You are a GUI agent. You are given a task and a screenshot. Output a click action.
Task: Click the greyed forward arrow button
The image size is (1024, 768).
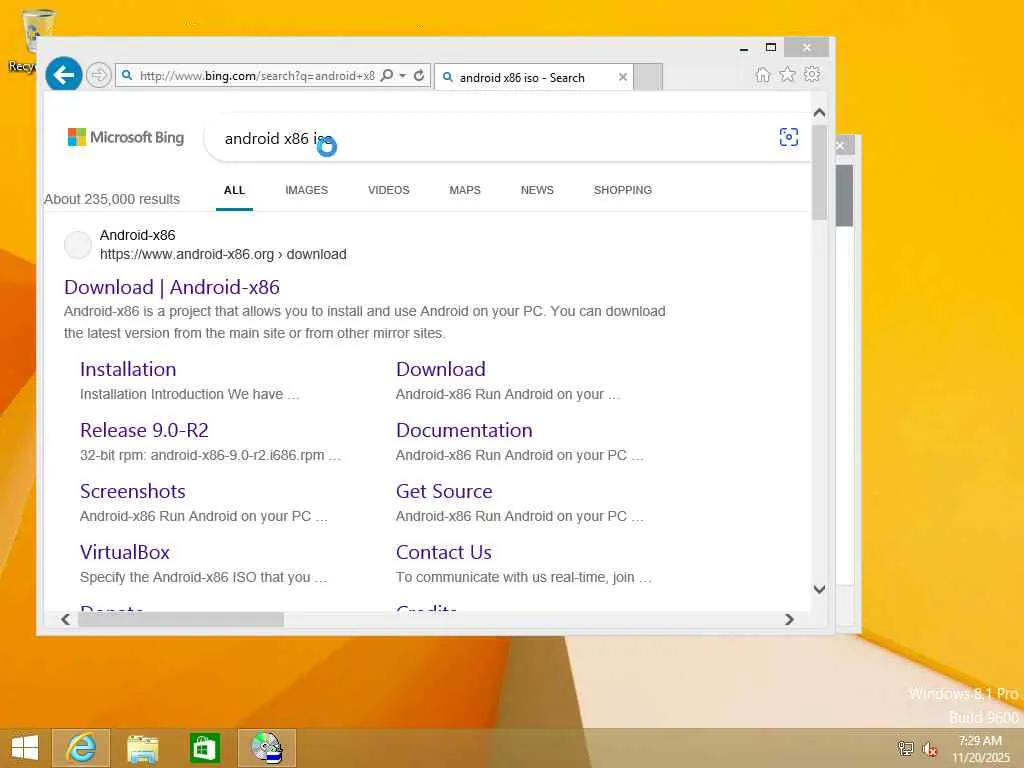pos(99,76)
